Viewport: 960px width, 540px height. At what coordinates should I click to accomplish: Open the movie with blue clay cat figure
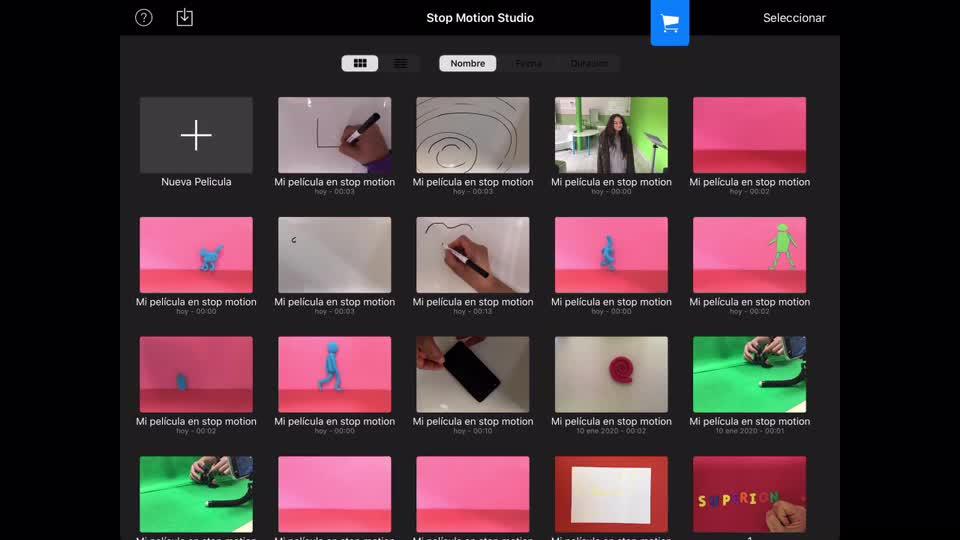196,255
